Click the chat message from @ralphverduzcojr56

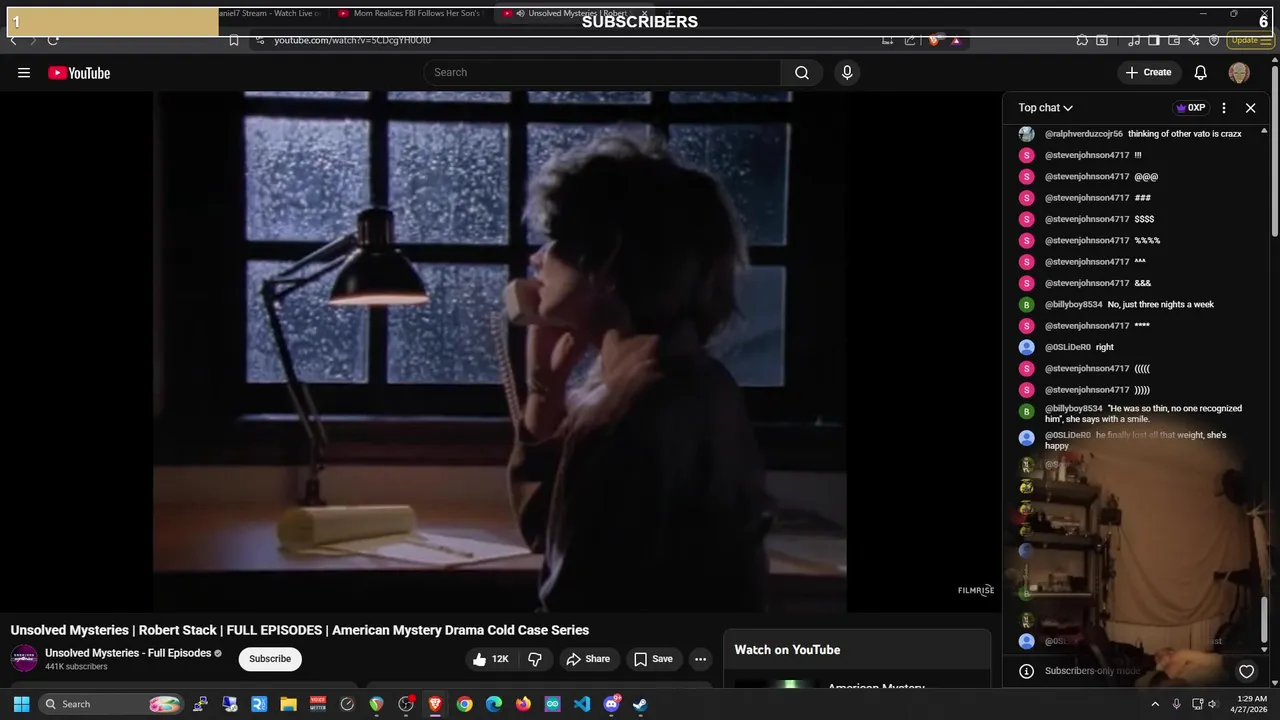click(1143, 134)
